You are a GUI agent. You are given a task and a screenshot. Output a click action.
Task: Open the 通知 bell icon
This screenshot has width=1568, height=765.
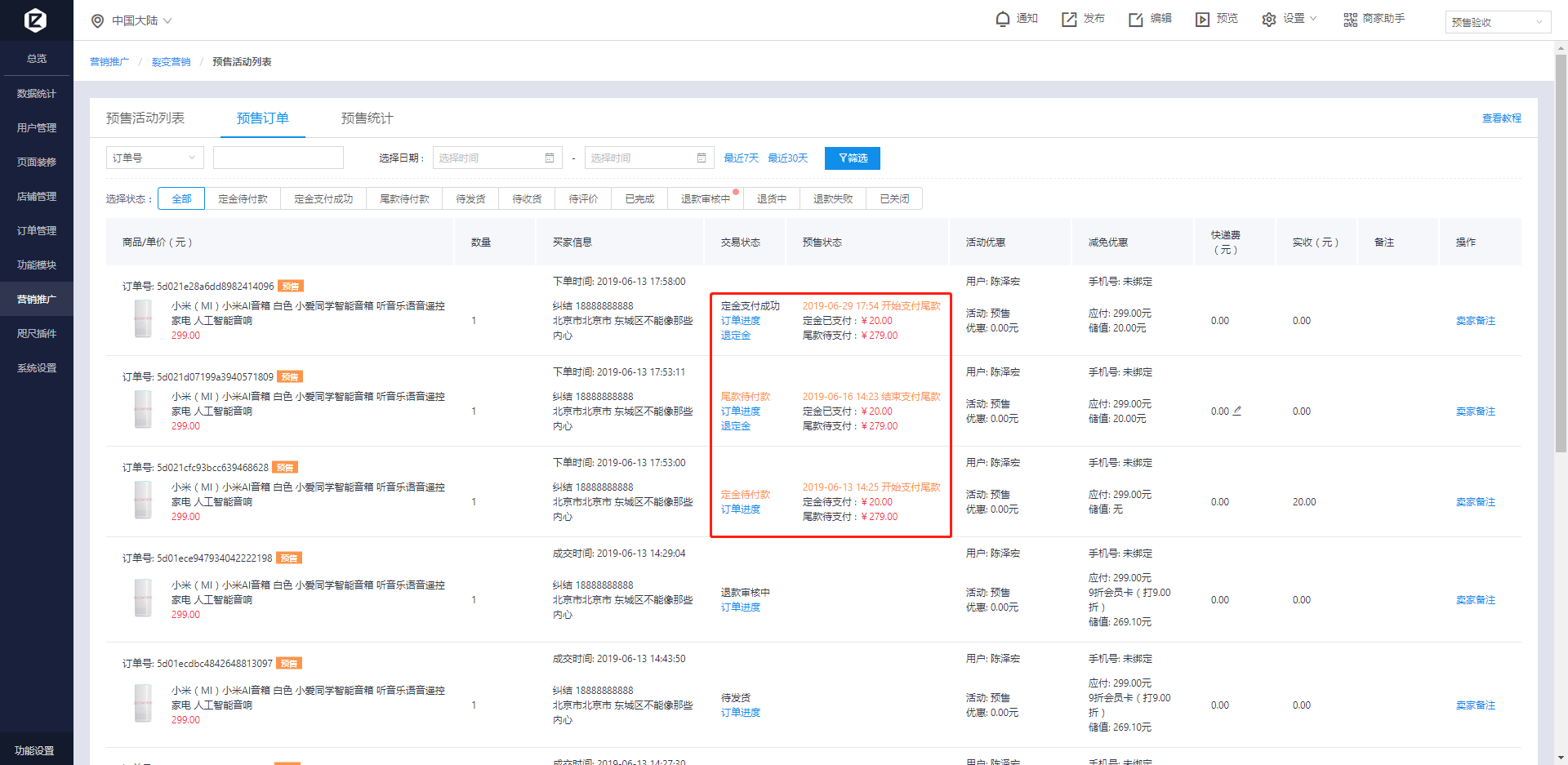tap(1003, 19)
